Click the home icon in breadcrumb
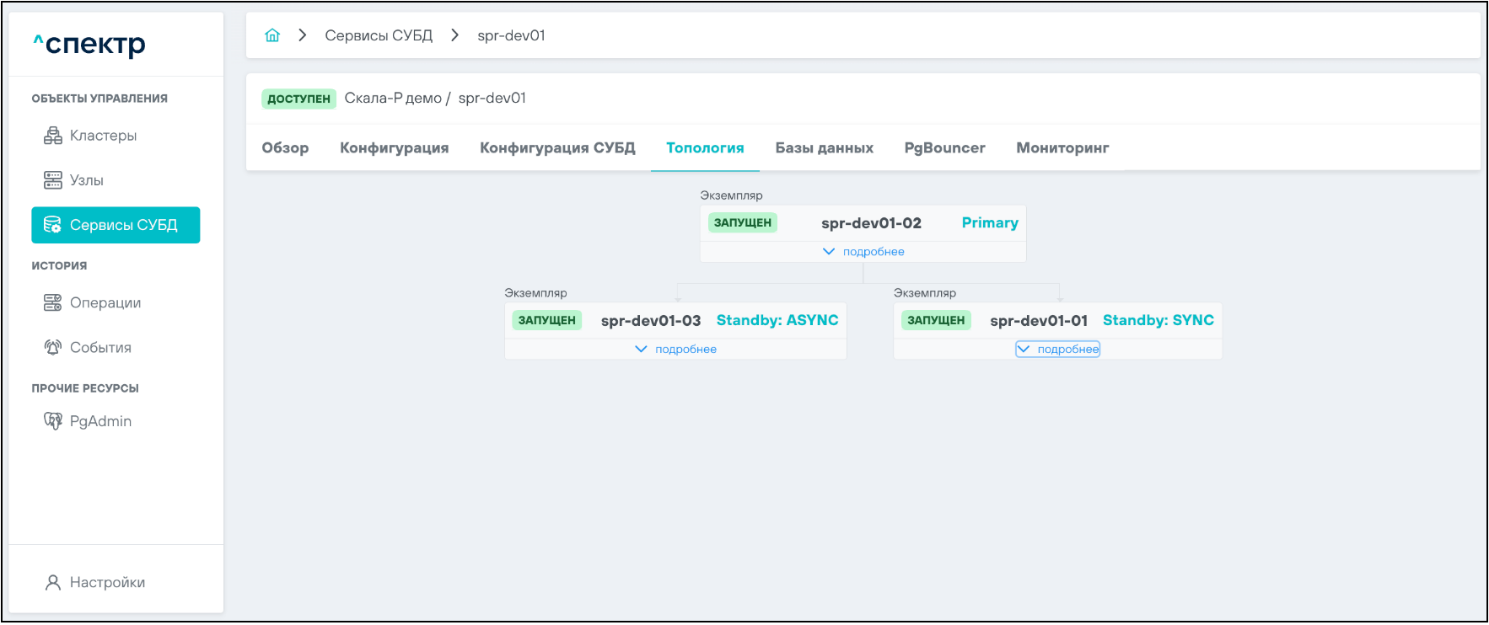 272,36
